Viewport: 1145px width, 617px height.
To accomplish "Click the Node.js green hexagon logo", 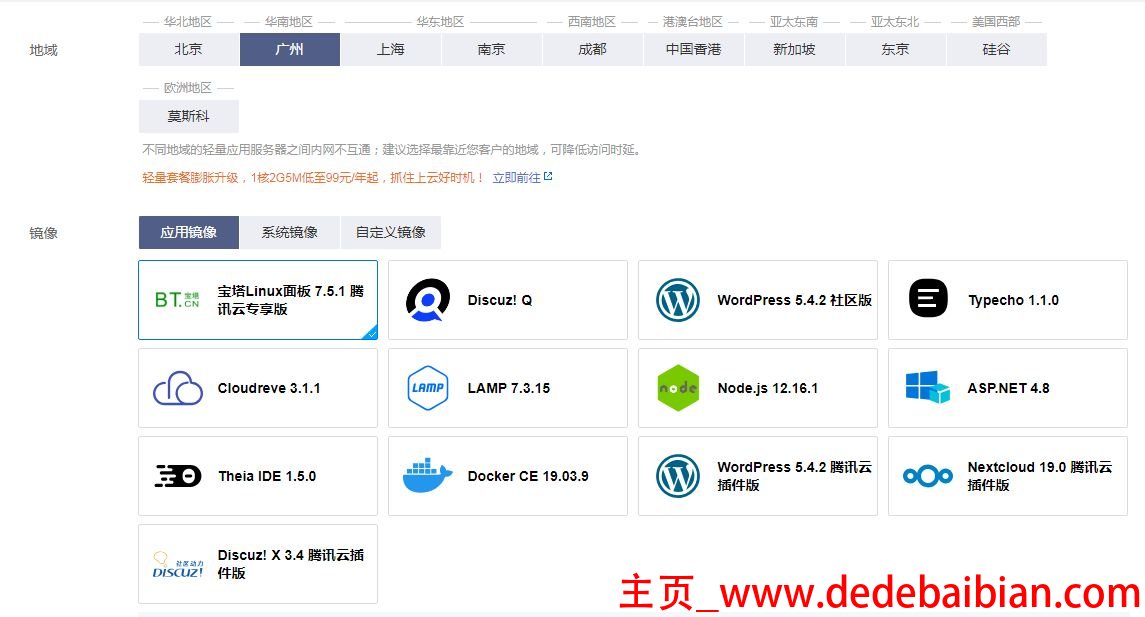I will (678, 388).
